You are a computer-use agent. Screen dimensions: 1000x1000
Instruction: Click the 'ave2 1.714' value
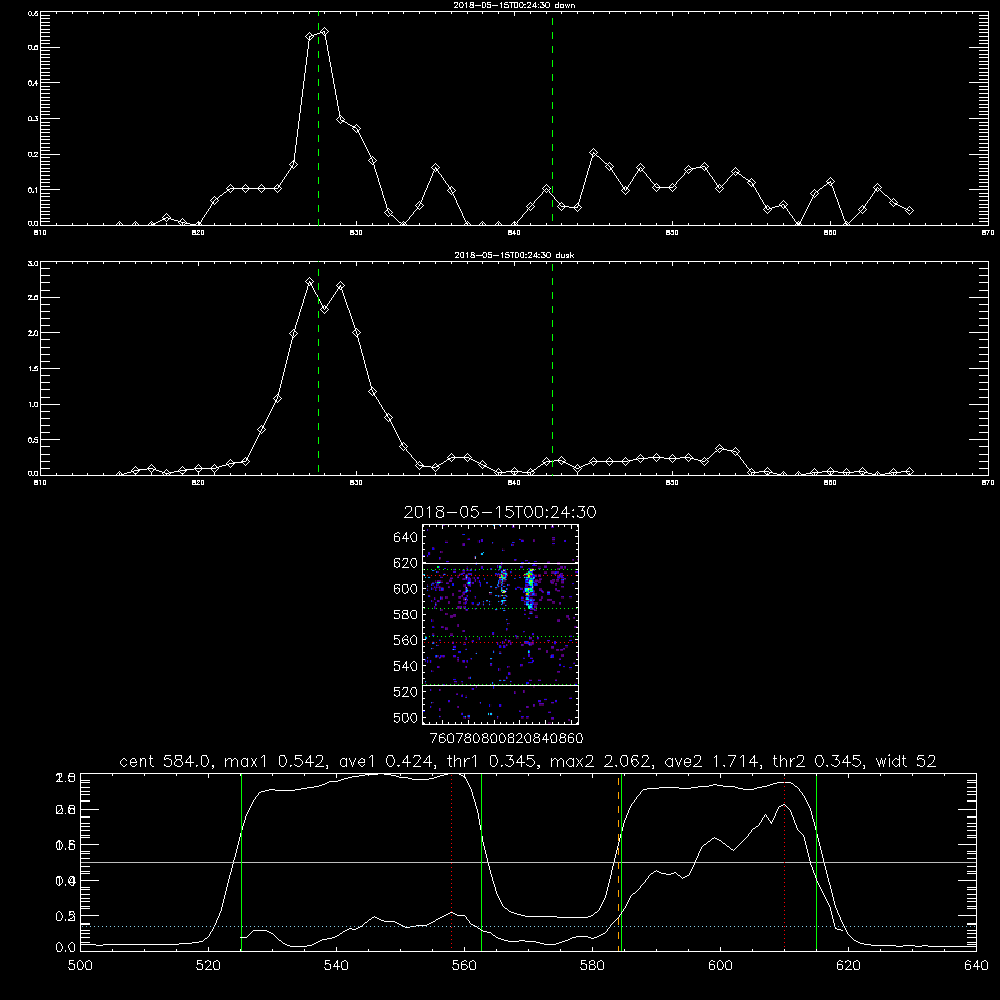[x=710, y=761]
